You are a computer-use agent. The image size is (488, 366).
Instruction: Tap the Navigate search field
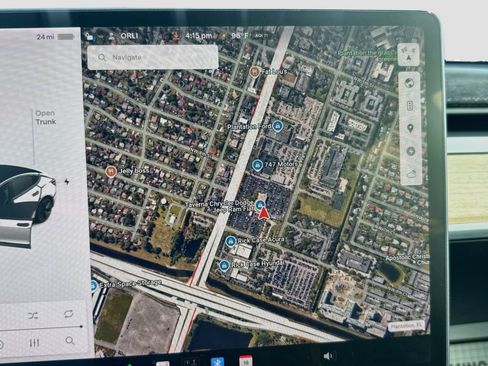[x=153, y=57]
